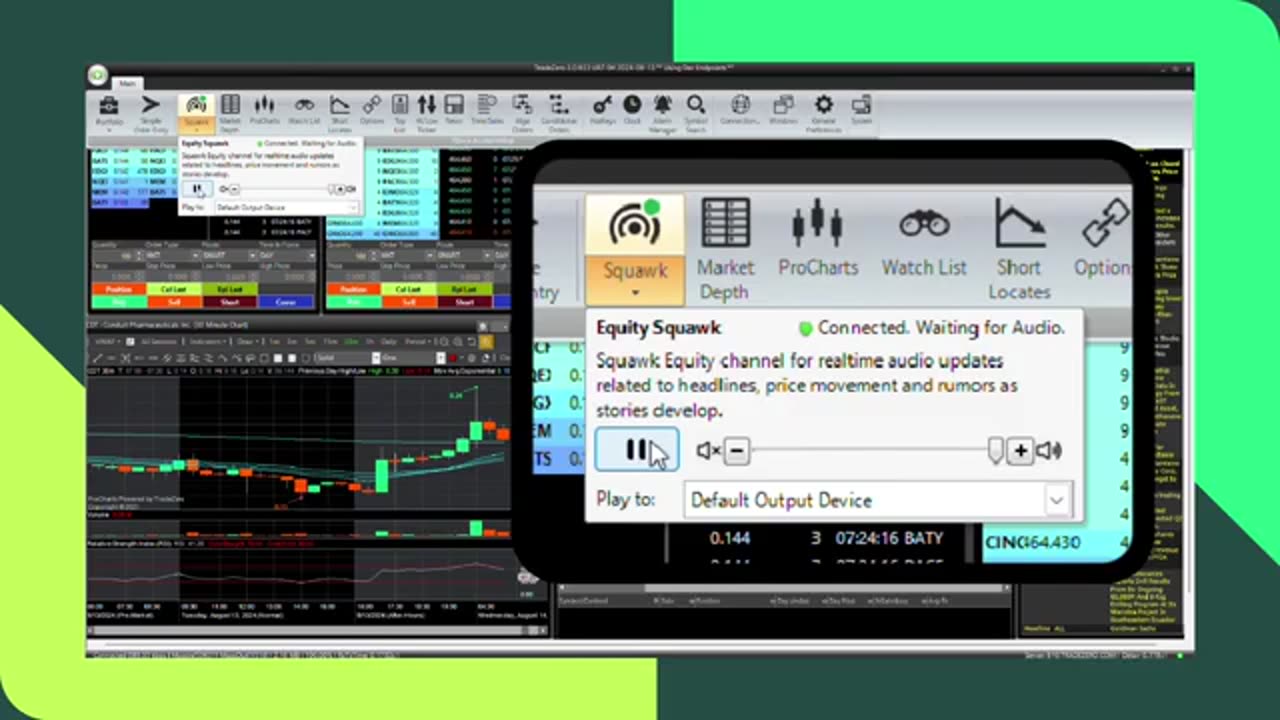1280x720 pixels.
Task: Click the muted speaker icon in inset
Action: pos(708,451)
